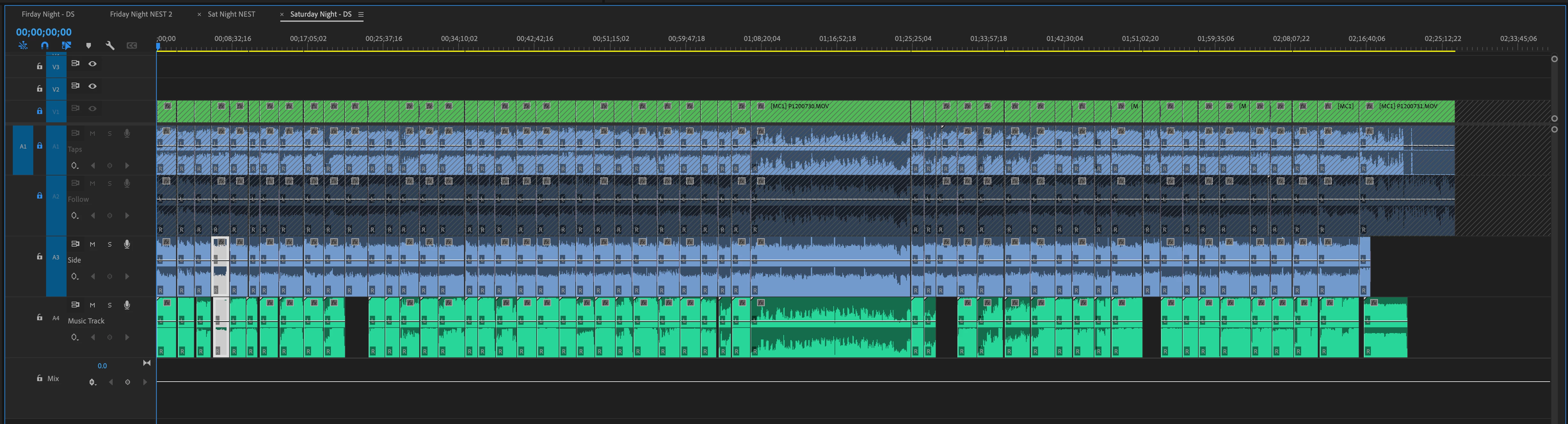The width and height of the screenshot is (1568, 424).
Task: Toggle Snap in timeline magnet icon
Action: click(x=44, y=46)
